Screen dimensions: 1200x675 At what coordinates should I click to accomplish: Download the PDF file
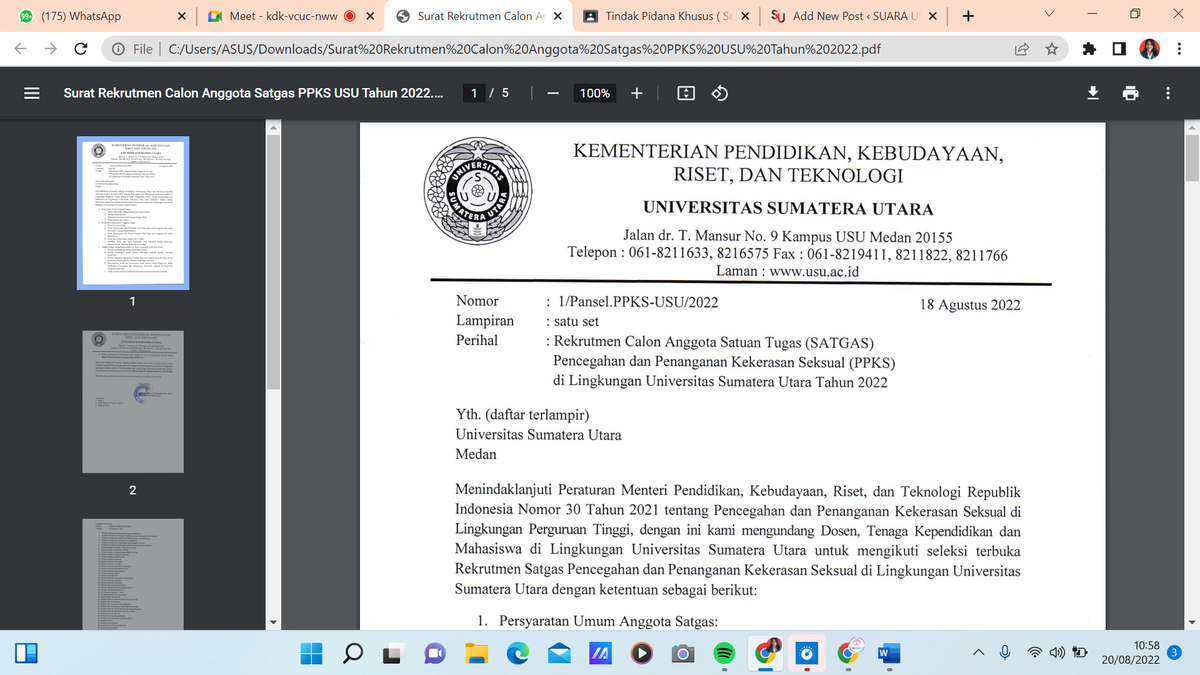click(1093, 93)
